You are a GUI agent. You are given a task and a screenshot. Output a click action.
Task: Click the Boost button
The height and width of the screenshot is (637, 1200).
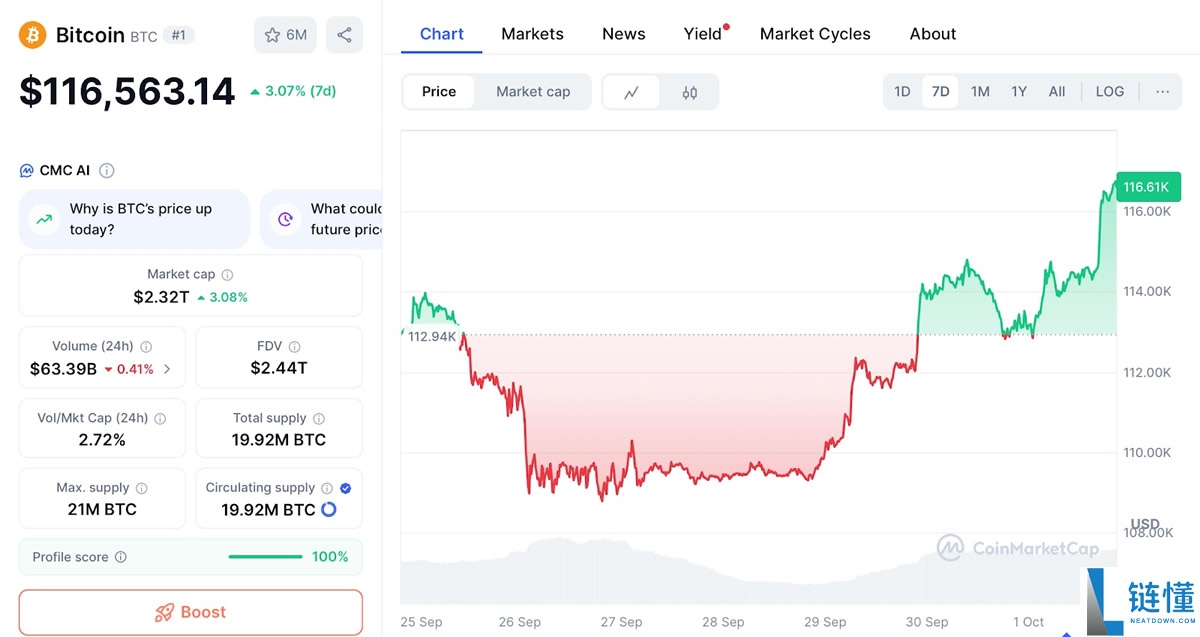tap(190, 611)
